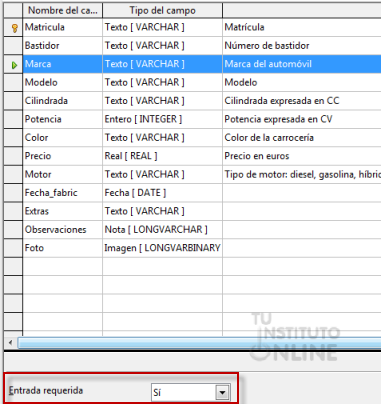Click the field type cell of Matricula
The width and height of the screenshot is (381, 404).
coord(162,27)
